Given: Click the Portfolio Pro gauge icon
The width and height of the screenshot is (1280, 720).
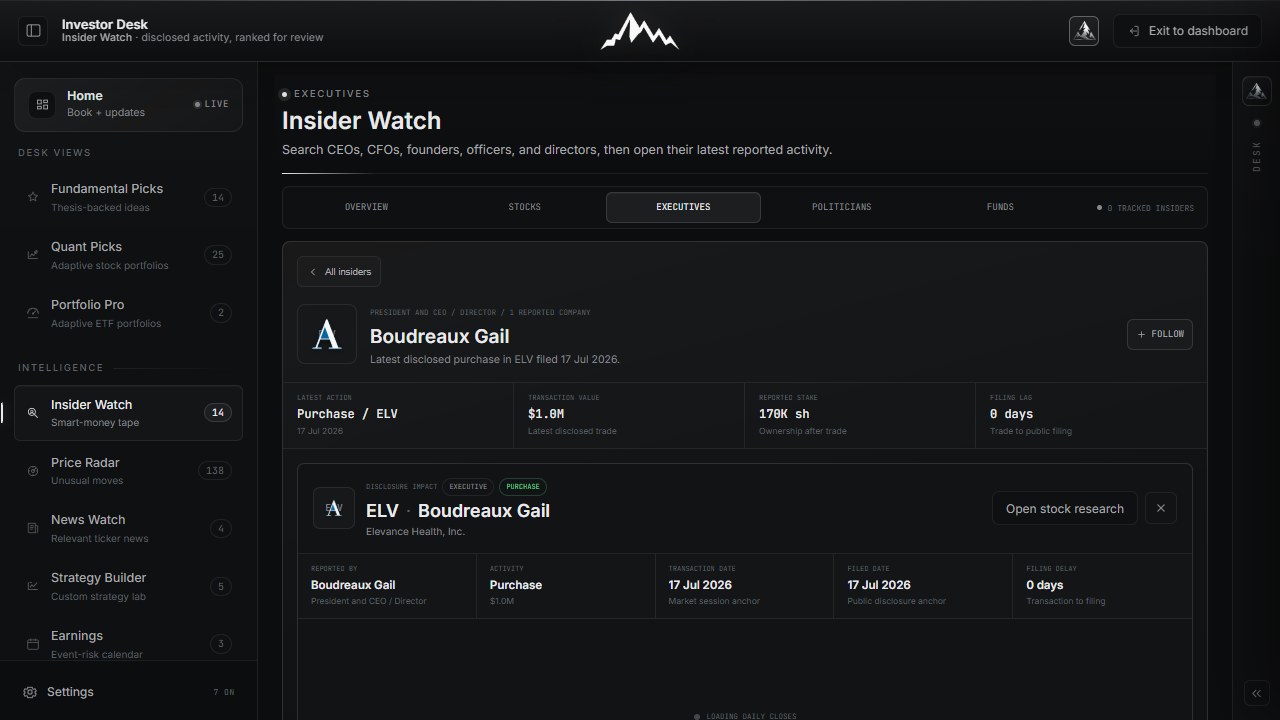Looking at the screenshot, I should tap(32, 313).
